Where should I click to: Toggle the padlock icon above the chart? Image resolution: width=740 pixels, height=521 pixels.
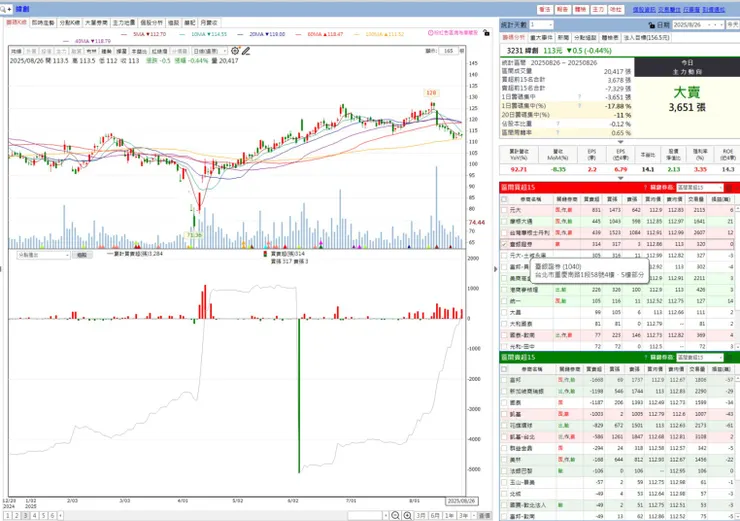(486, 33)
